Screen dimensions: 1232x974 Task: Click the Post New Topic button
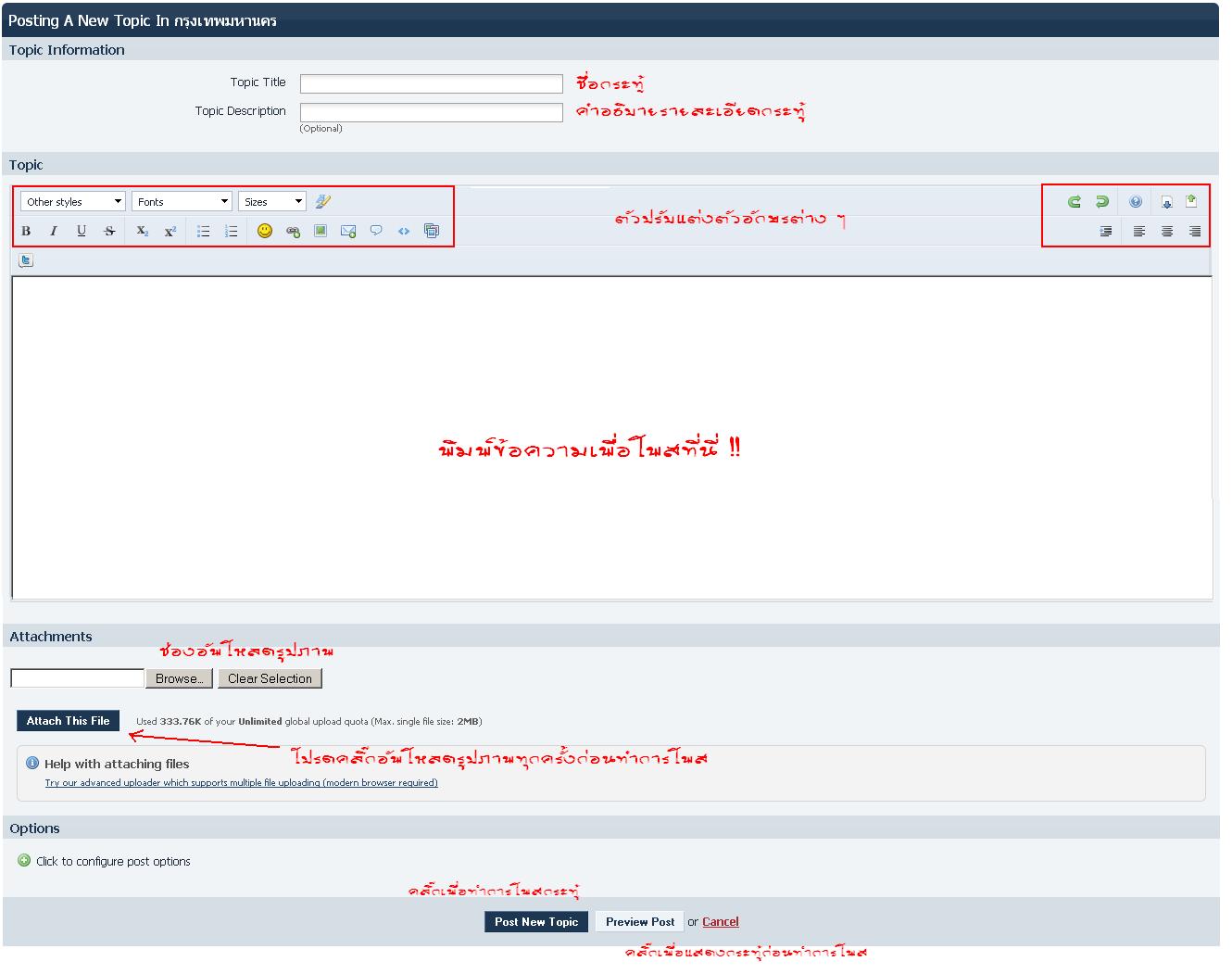click(536, 921)
